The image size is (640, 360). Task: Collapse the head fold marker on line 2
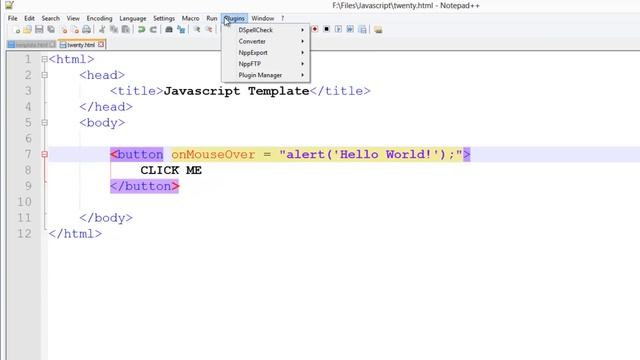coord(44,75)
